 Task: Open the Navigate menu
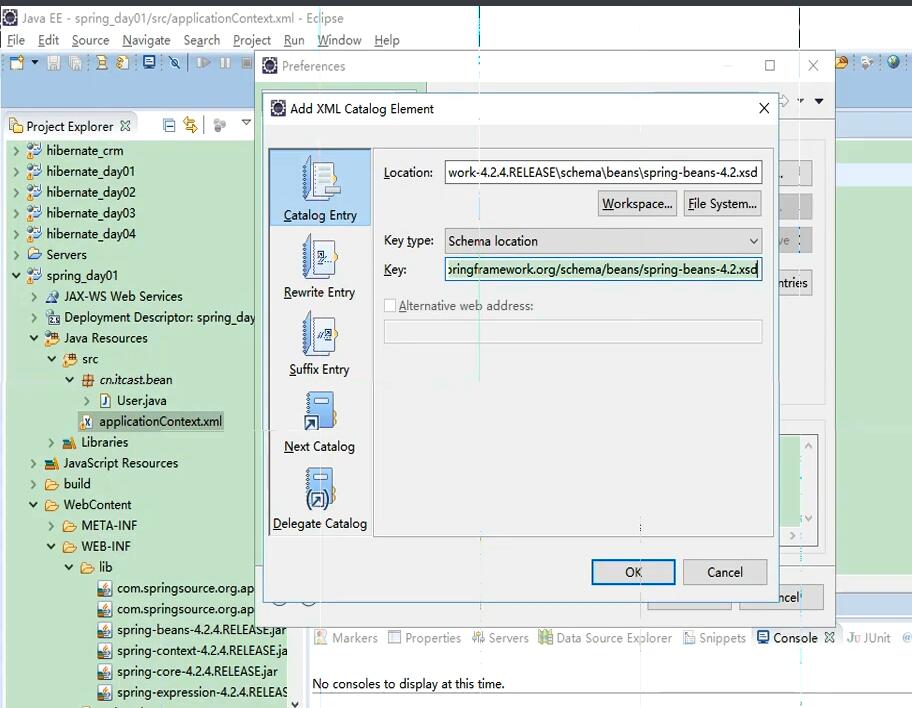click(146, 40)
